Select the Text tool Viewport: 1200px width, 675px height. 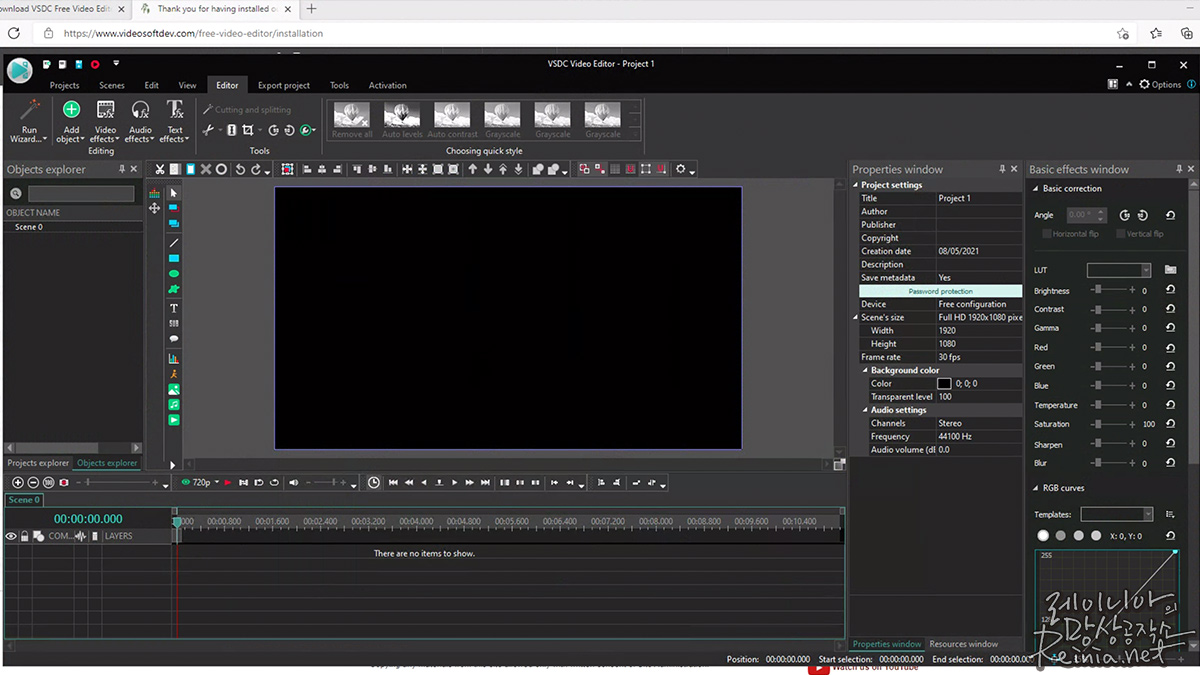pos(174,308)
